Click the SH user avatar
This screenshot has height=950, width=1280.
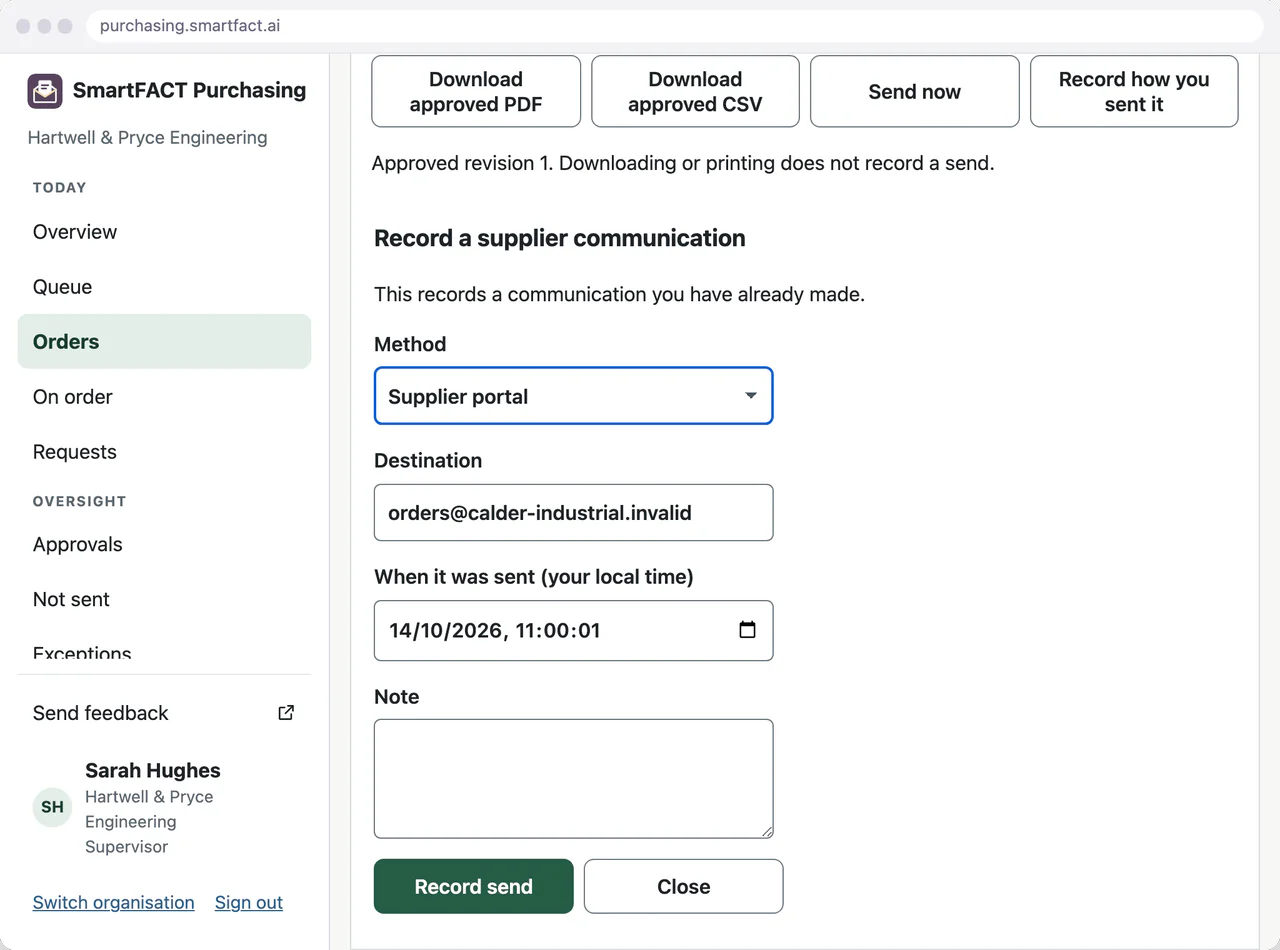[x=52, y=807]
